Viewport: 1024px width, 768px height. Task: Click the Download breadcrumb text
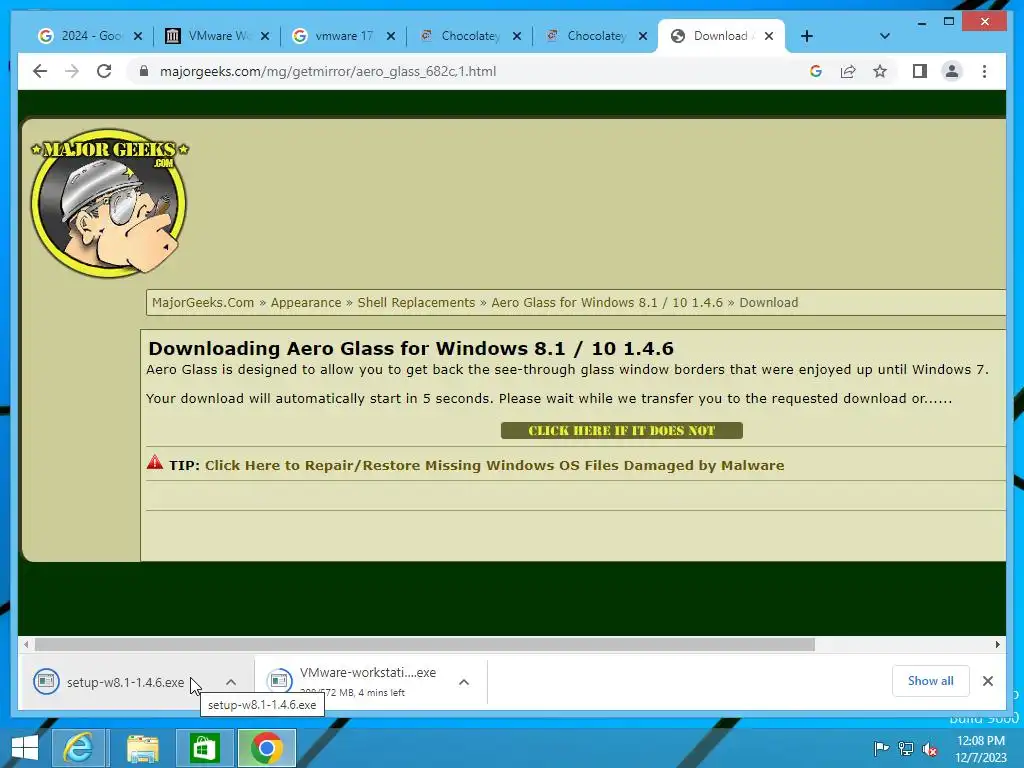point(769,302)
